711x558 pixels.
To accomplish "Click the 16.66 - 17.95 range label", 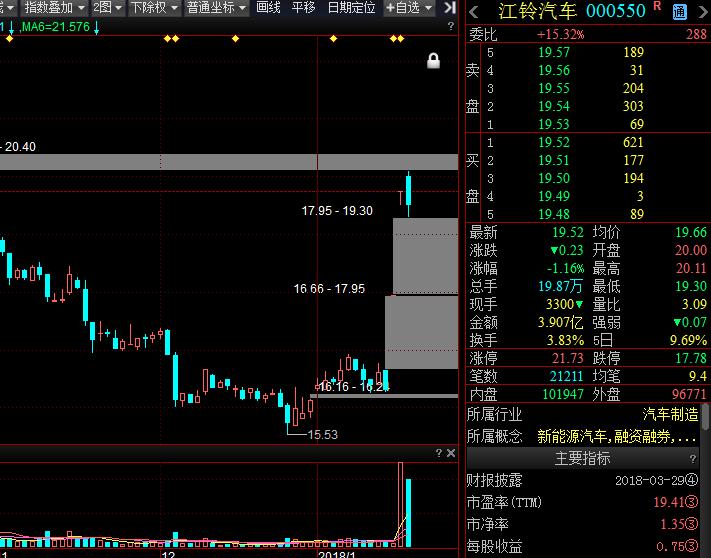I will tap(329, 289).
